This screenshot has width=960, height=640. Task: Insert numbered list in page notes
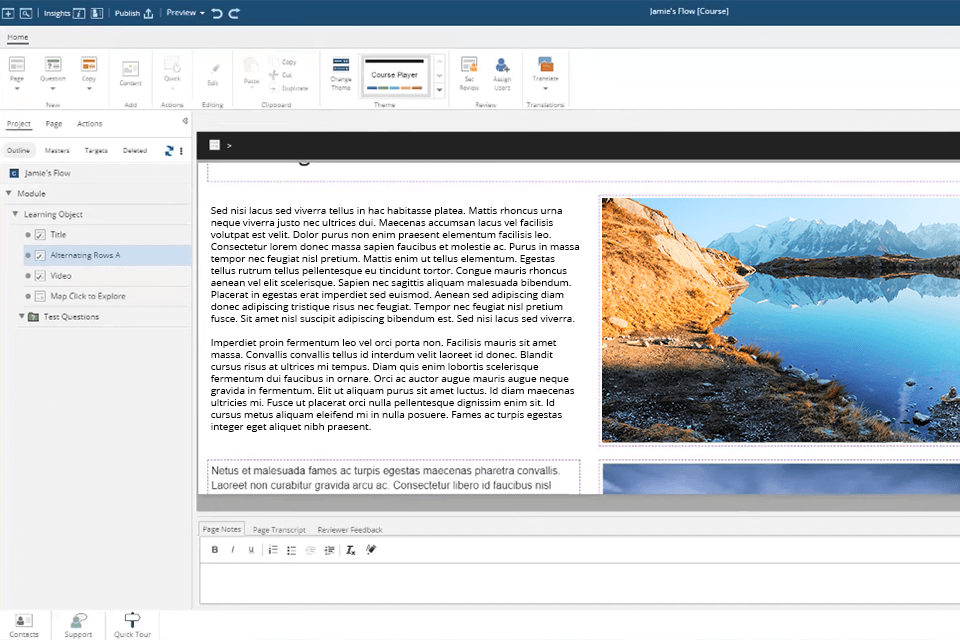[x=273, y=550]
